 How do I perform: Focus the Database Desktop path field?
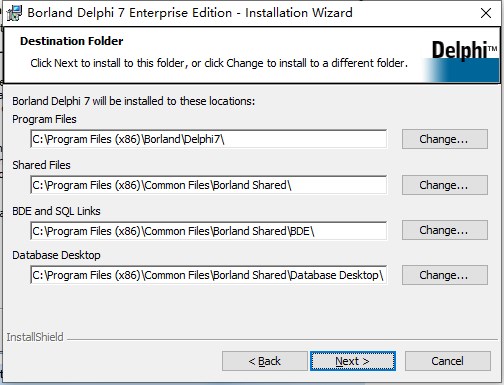209,275
